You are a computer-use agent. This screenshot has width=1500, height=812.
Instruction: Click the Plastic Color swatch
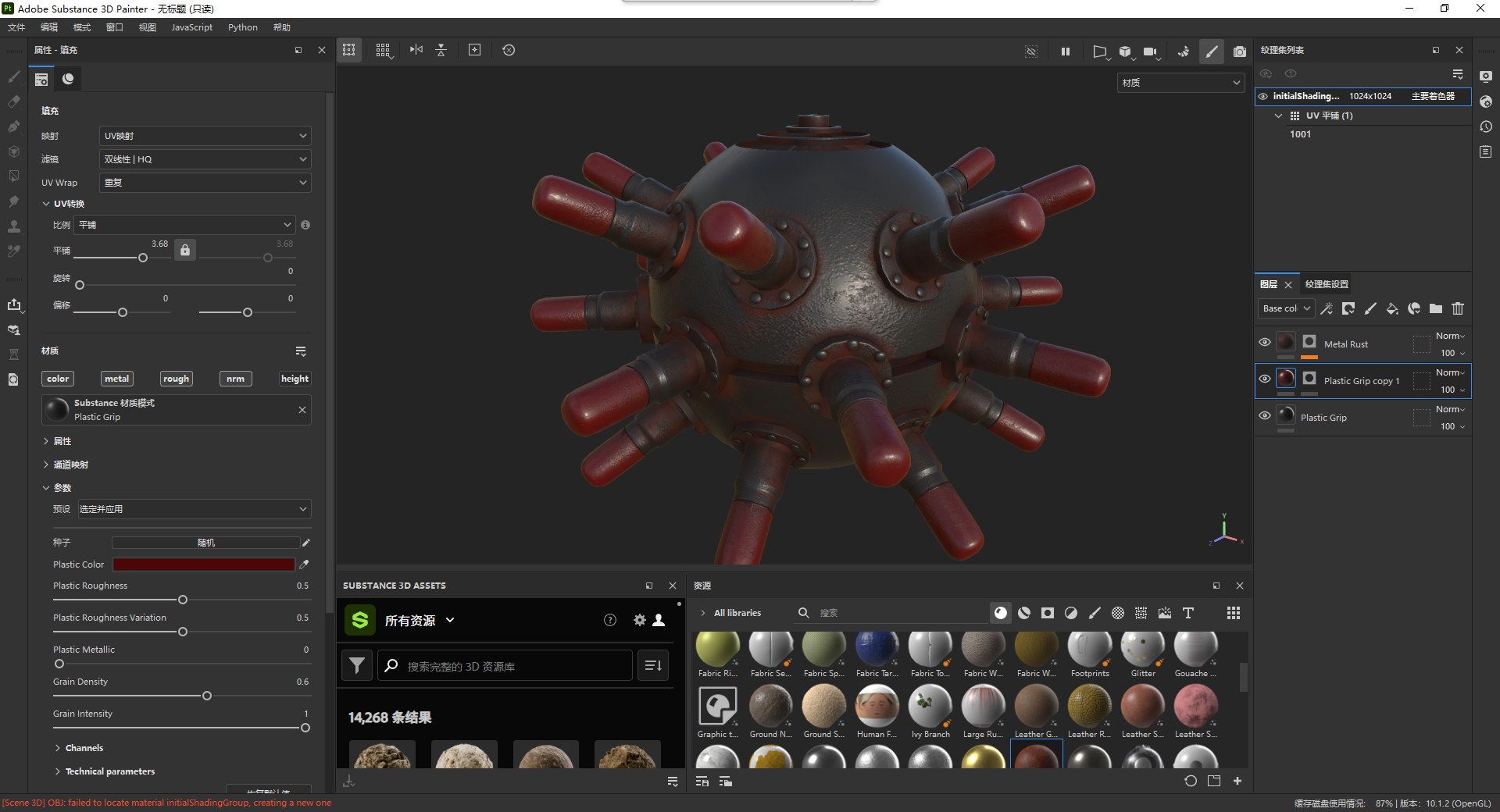tap(204, 564)
